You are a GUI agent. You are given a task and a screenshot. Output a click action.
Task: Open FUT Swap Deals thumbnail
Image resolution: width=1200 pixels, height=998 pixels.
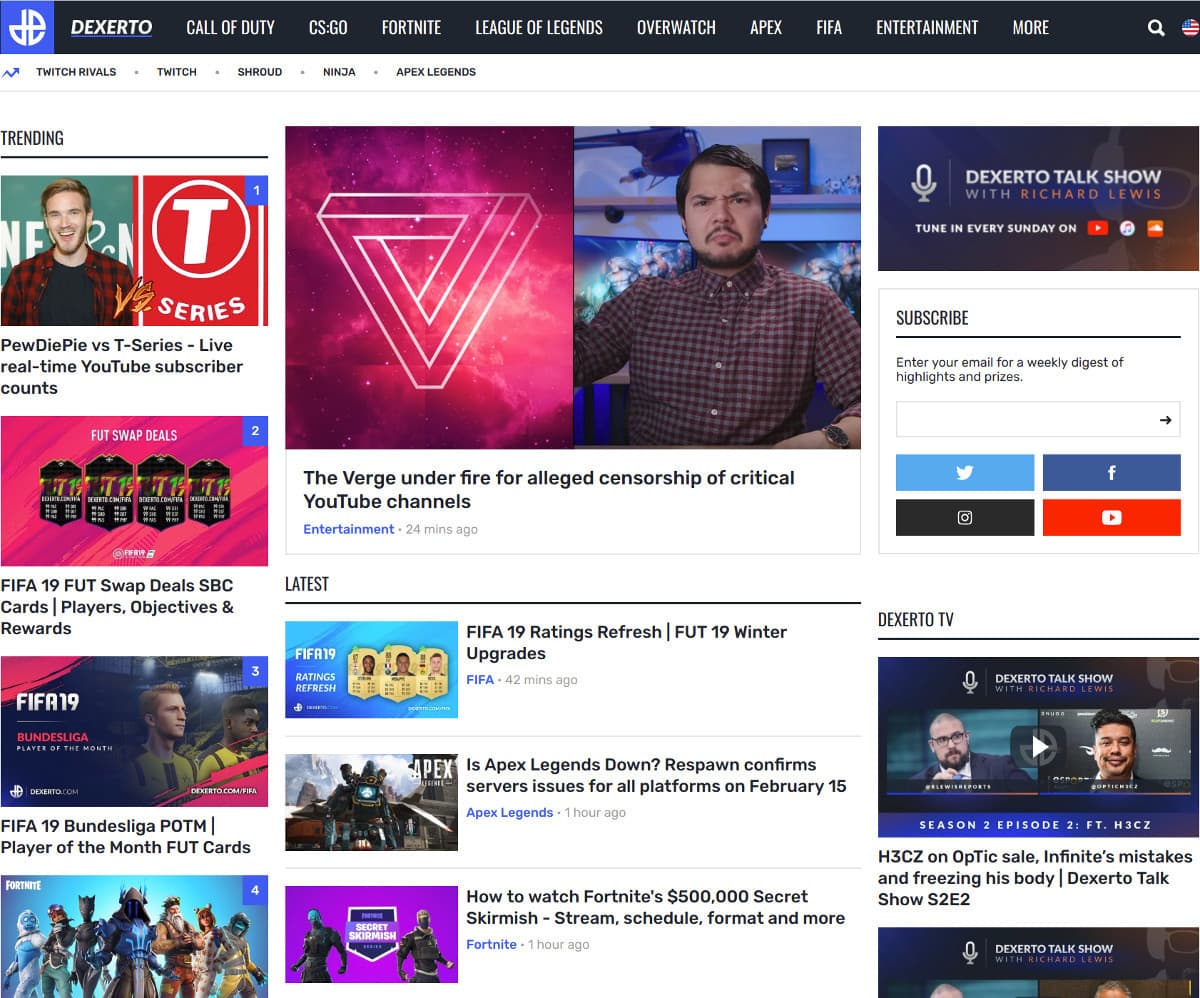click(134, 491)
